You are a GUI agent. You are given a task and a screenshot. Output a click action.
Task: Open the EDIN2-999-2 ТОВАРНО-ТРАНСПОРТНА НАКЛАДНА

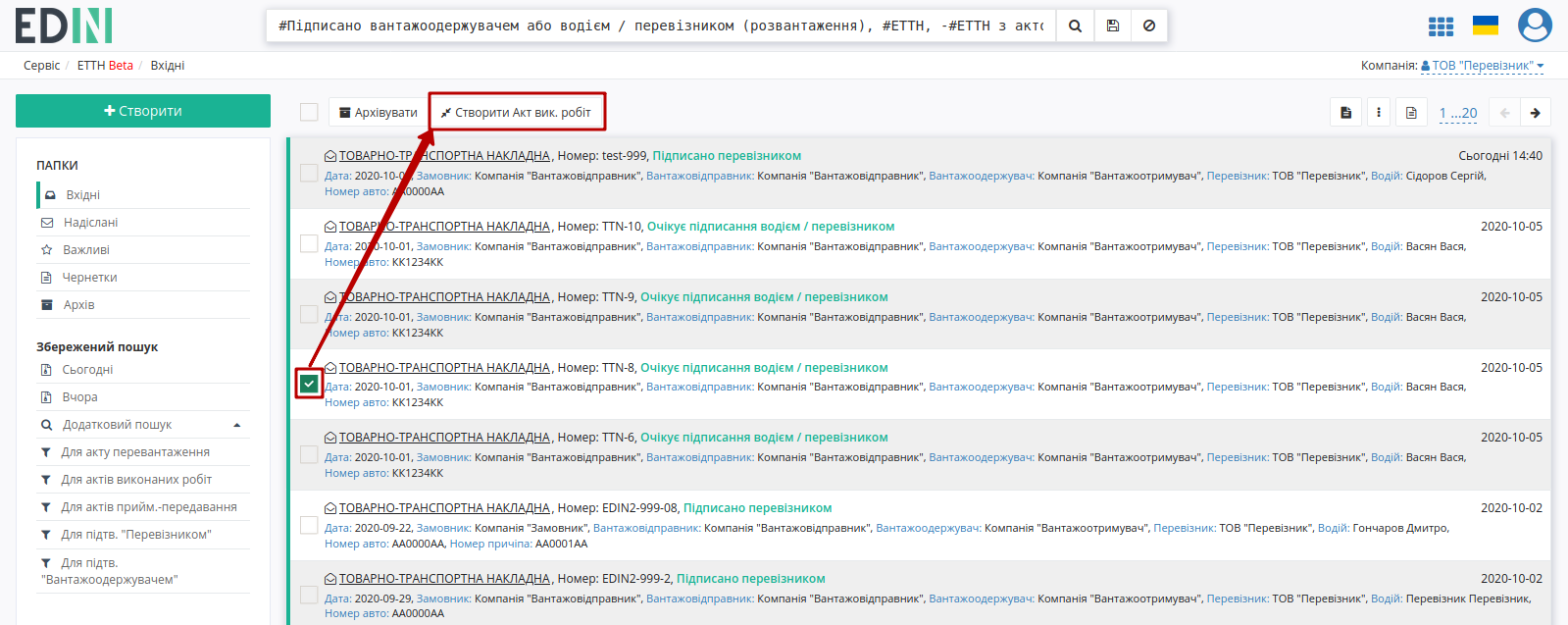(444, 579)
